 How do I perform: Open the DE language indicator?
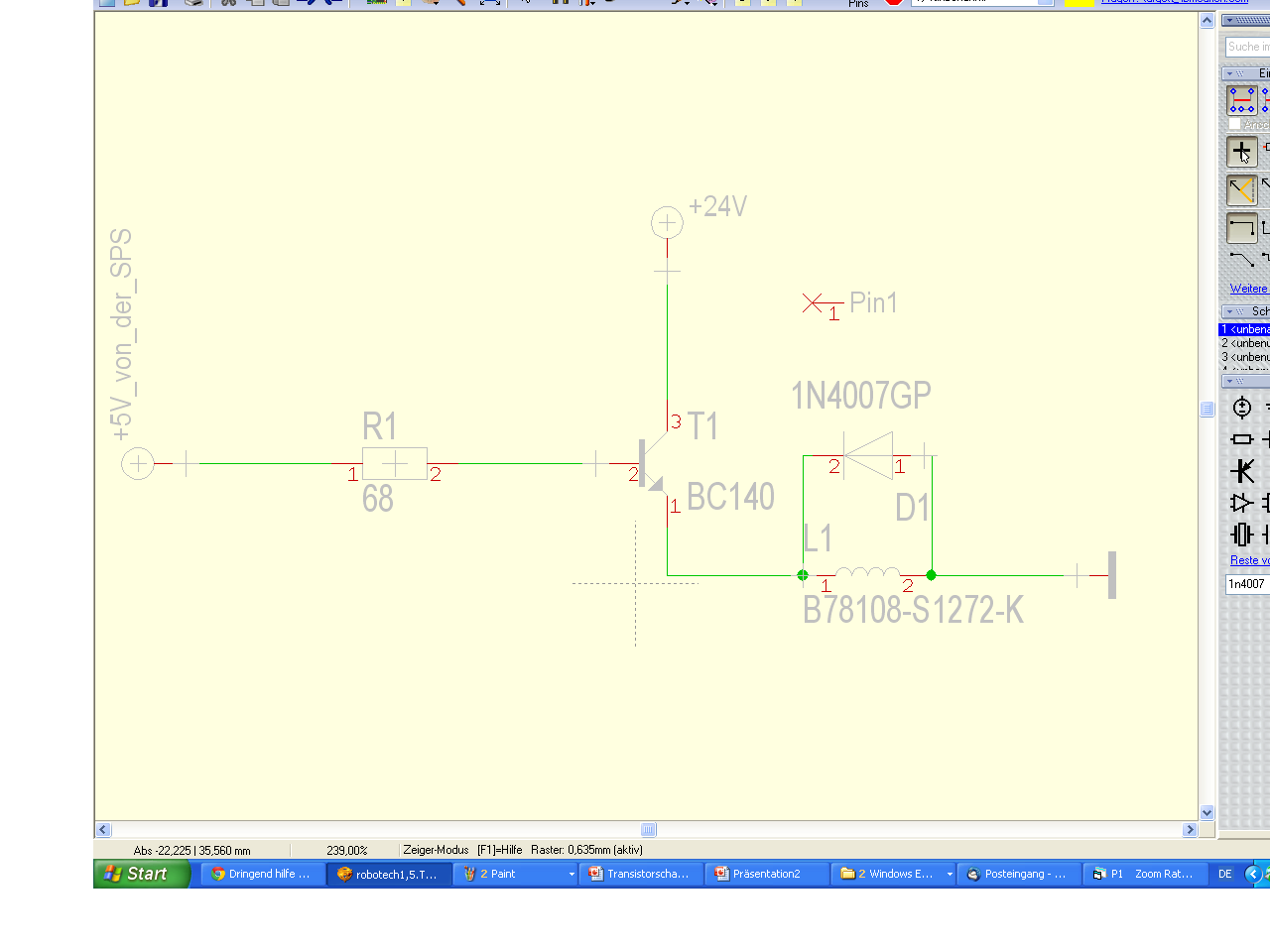(x=1225, y=874)
